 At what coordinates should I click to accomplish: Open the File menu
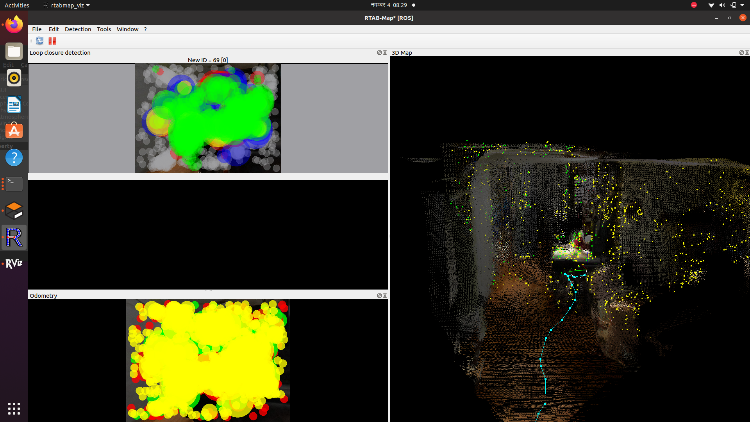coord(37,29)
